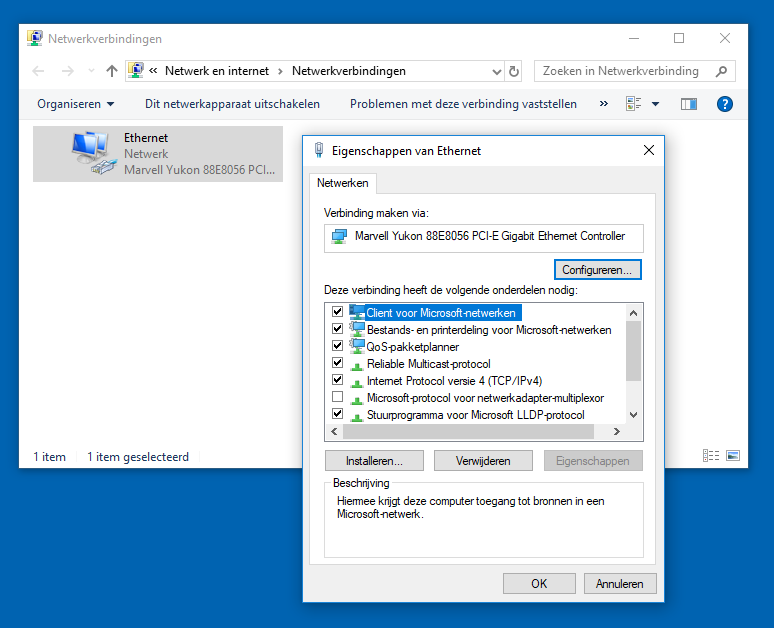Click Annuleren to cancel dialog
The image size is (774, 628).
point(620,584)
